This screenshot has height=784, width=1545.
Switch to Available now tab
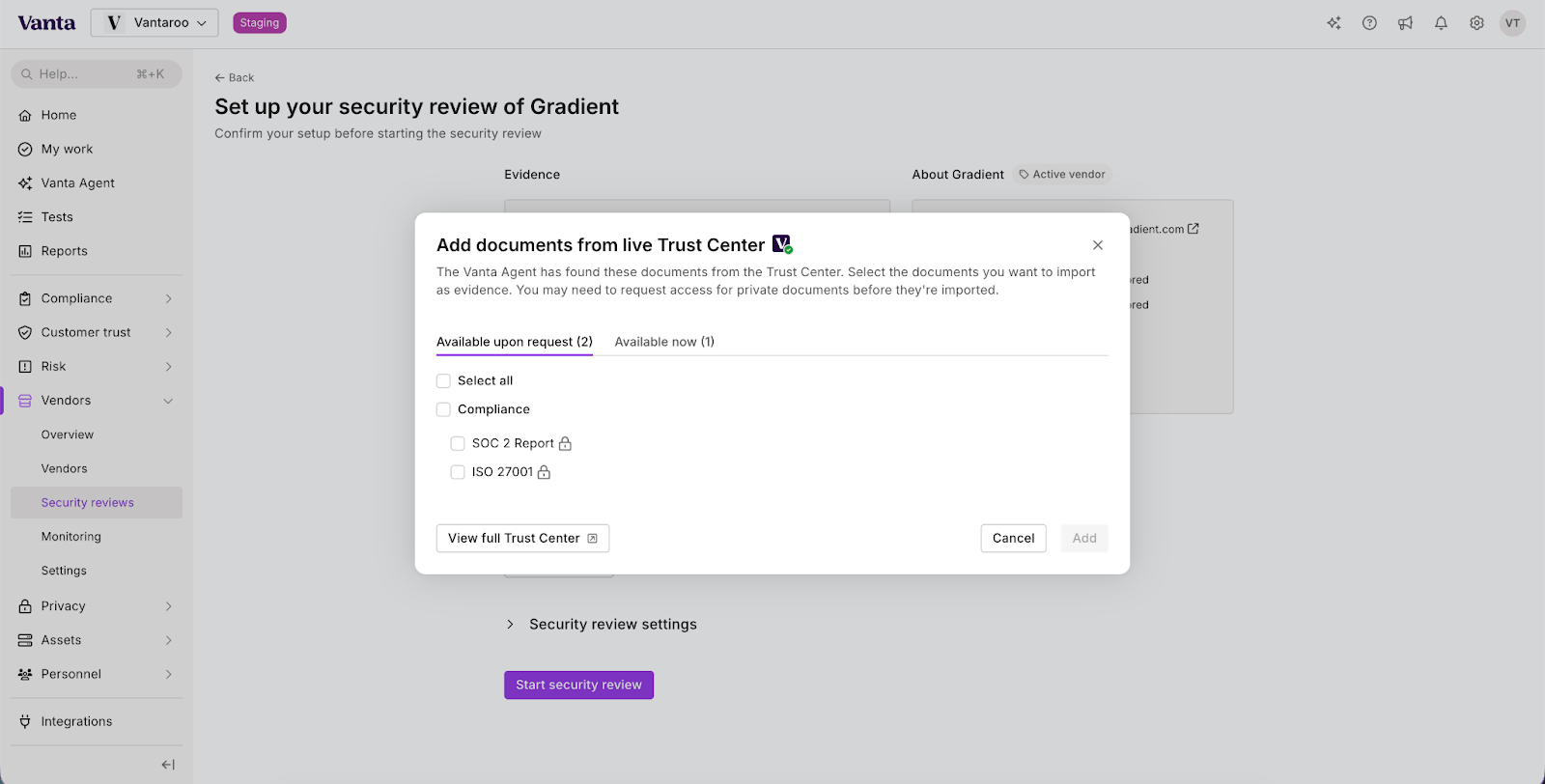(664, 342)
